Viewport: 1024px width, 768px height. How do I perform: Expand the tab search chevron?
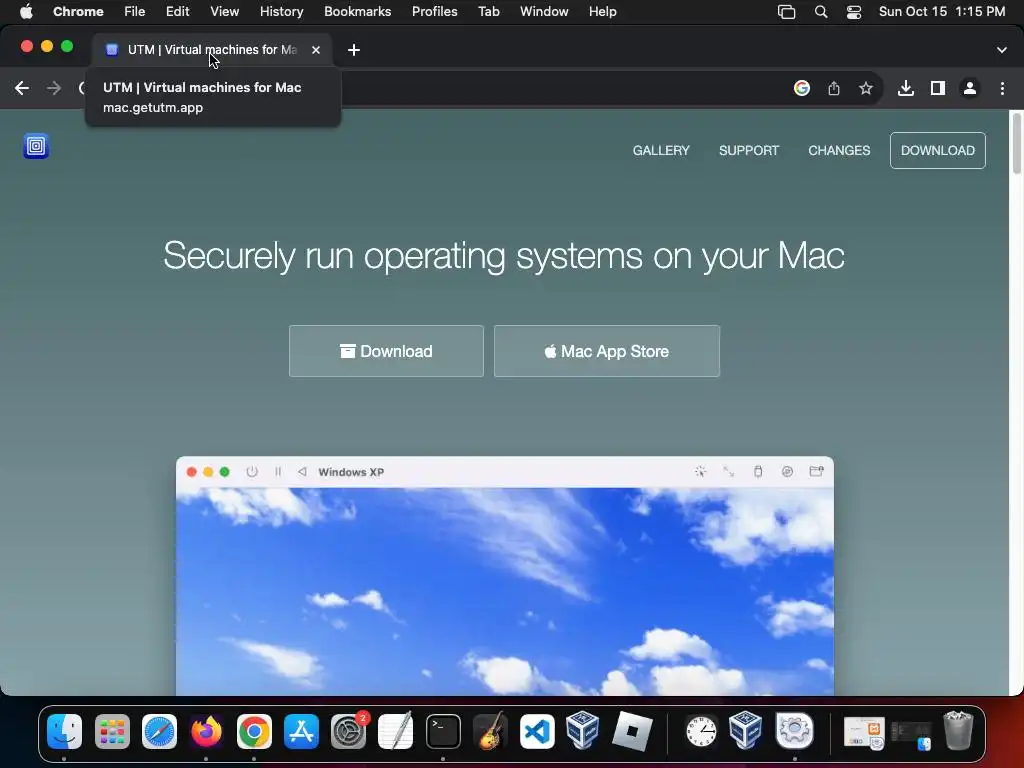point(1002,50)
